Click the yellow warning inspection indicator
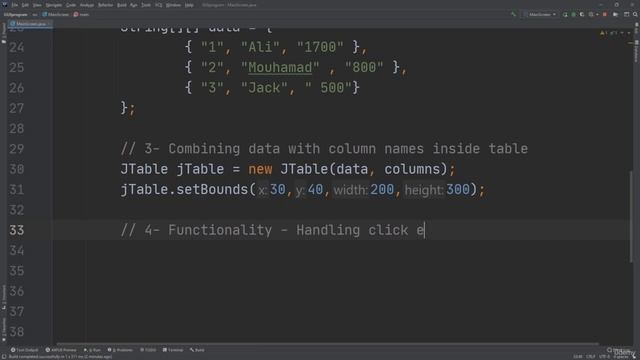The image size is (640, 360). pyautogui.click(x=603, y=33)
